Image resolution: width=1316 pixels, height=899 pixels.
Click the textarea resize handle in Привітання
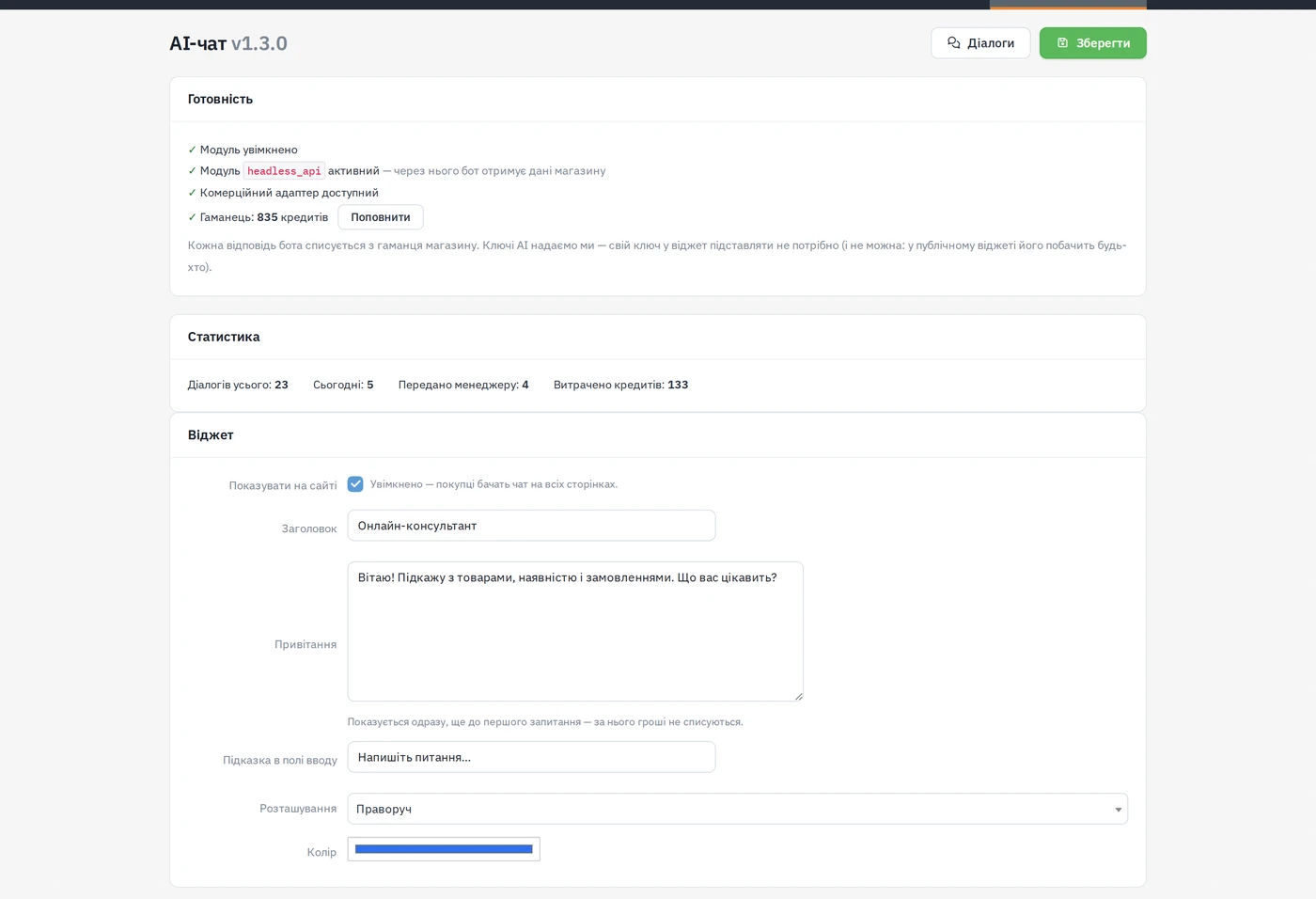point(798,696)
